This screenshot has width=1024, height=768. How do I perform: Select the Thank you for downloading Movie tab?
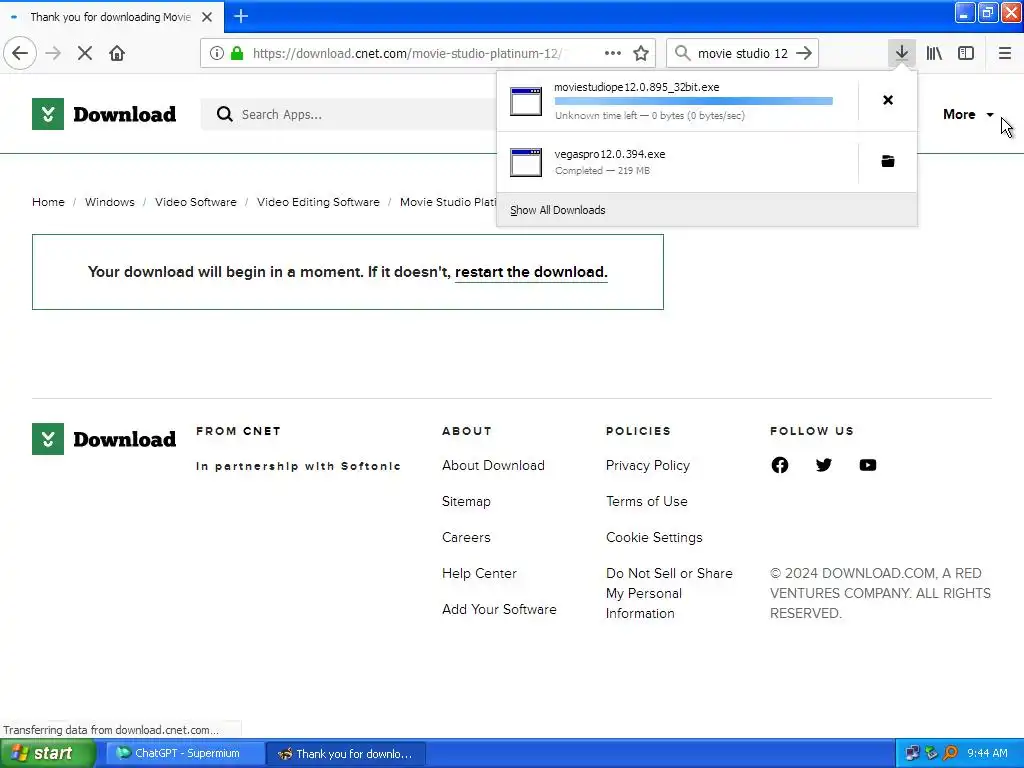pyautogui.click(x=110, y=17)
